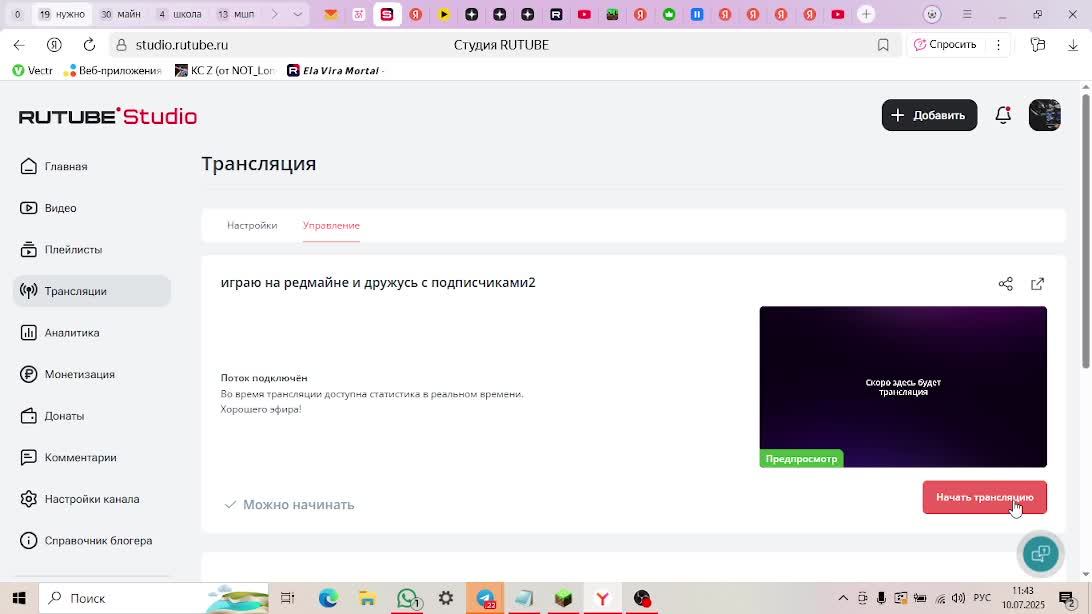
Task: Open the Windows notification center
Action: tap(1068, 598)
